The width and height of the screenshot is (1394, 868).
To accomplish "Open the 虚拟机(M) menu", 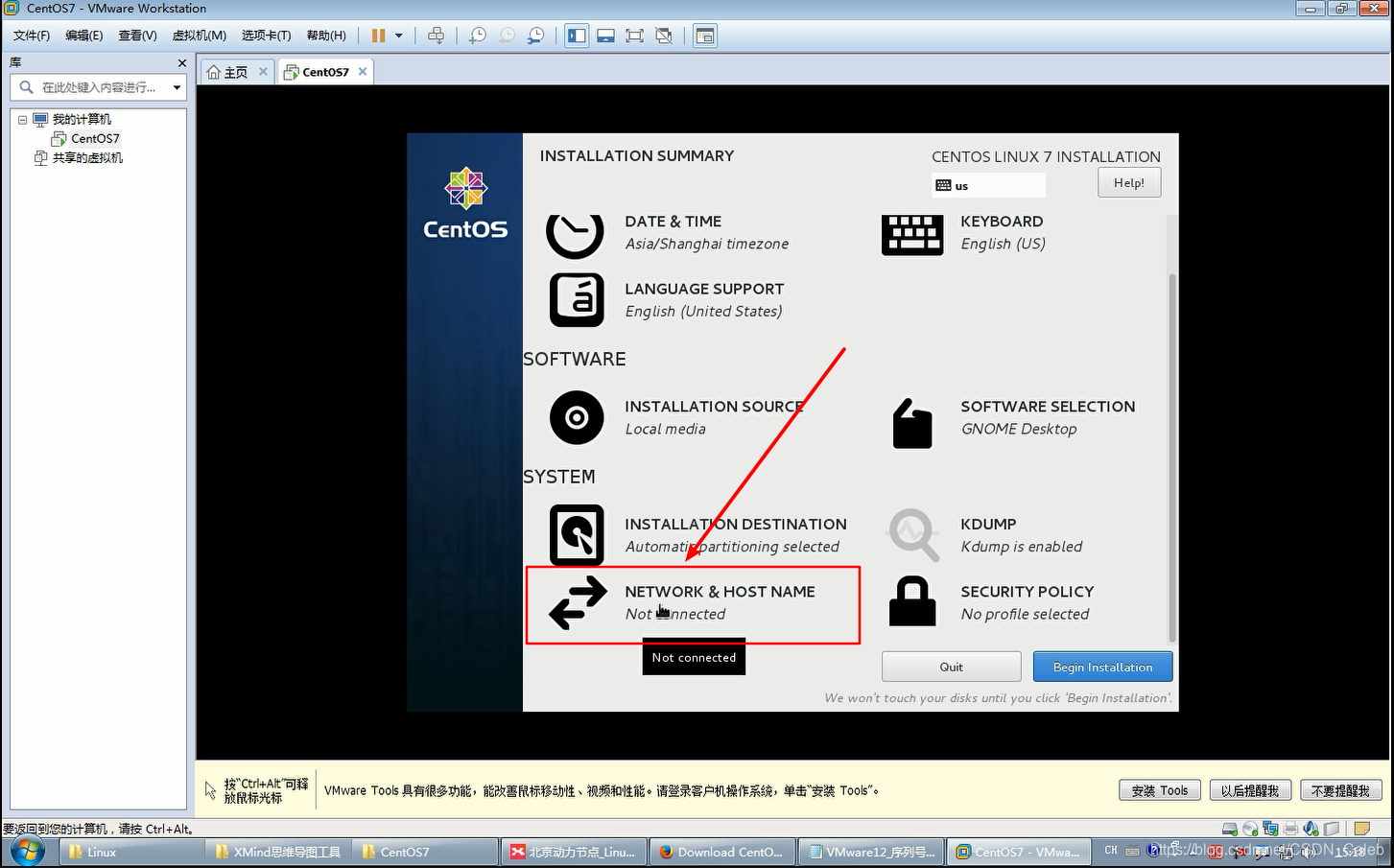I will point(200,35).
